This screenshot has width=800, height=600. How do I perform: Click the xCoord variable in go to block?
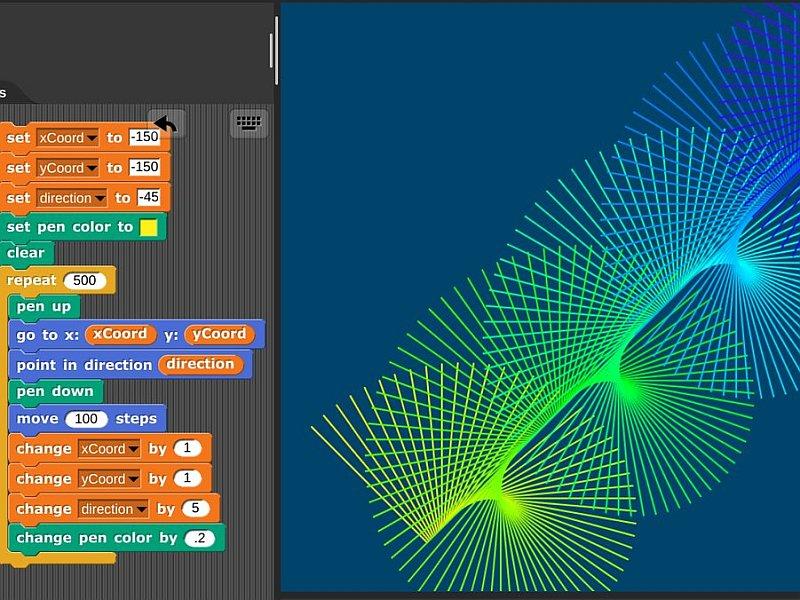[120, 334]
